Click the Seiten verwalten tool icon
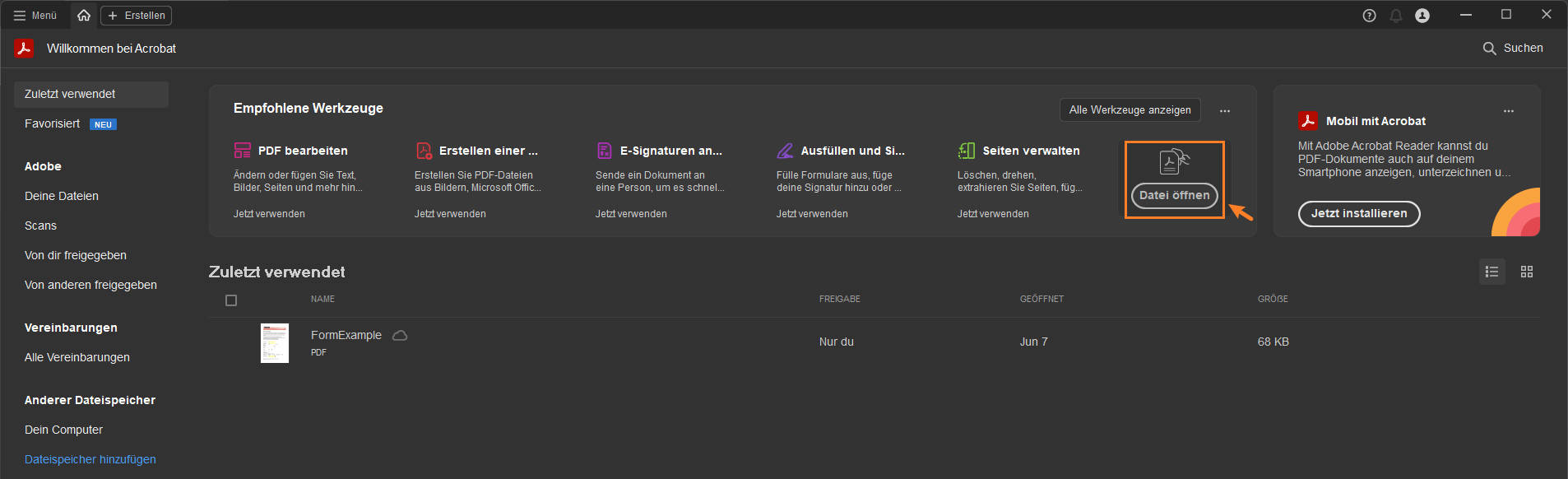1568x479 pixels. click(x=967, y=151)
